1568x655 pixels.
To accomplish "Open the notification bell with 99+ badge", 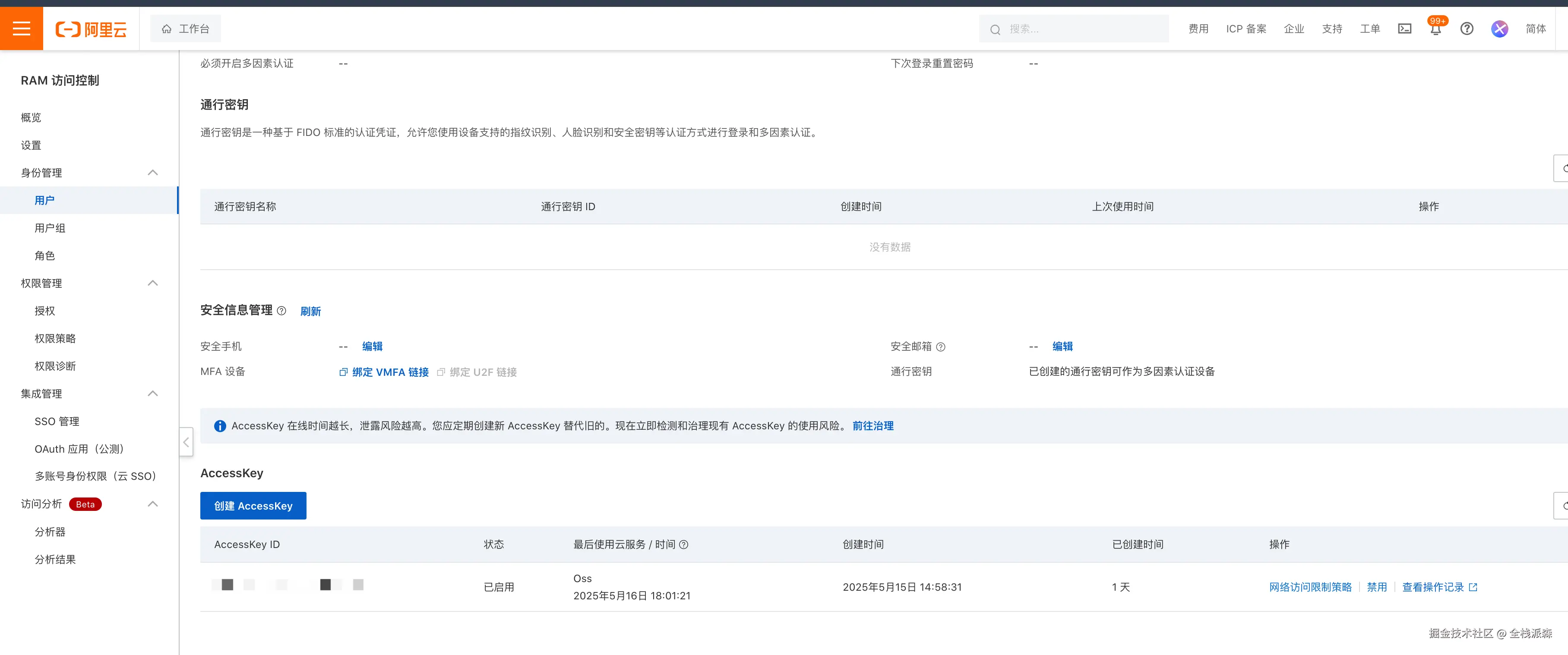I will click(x=1435, y=29).
